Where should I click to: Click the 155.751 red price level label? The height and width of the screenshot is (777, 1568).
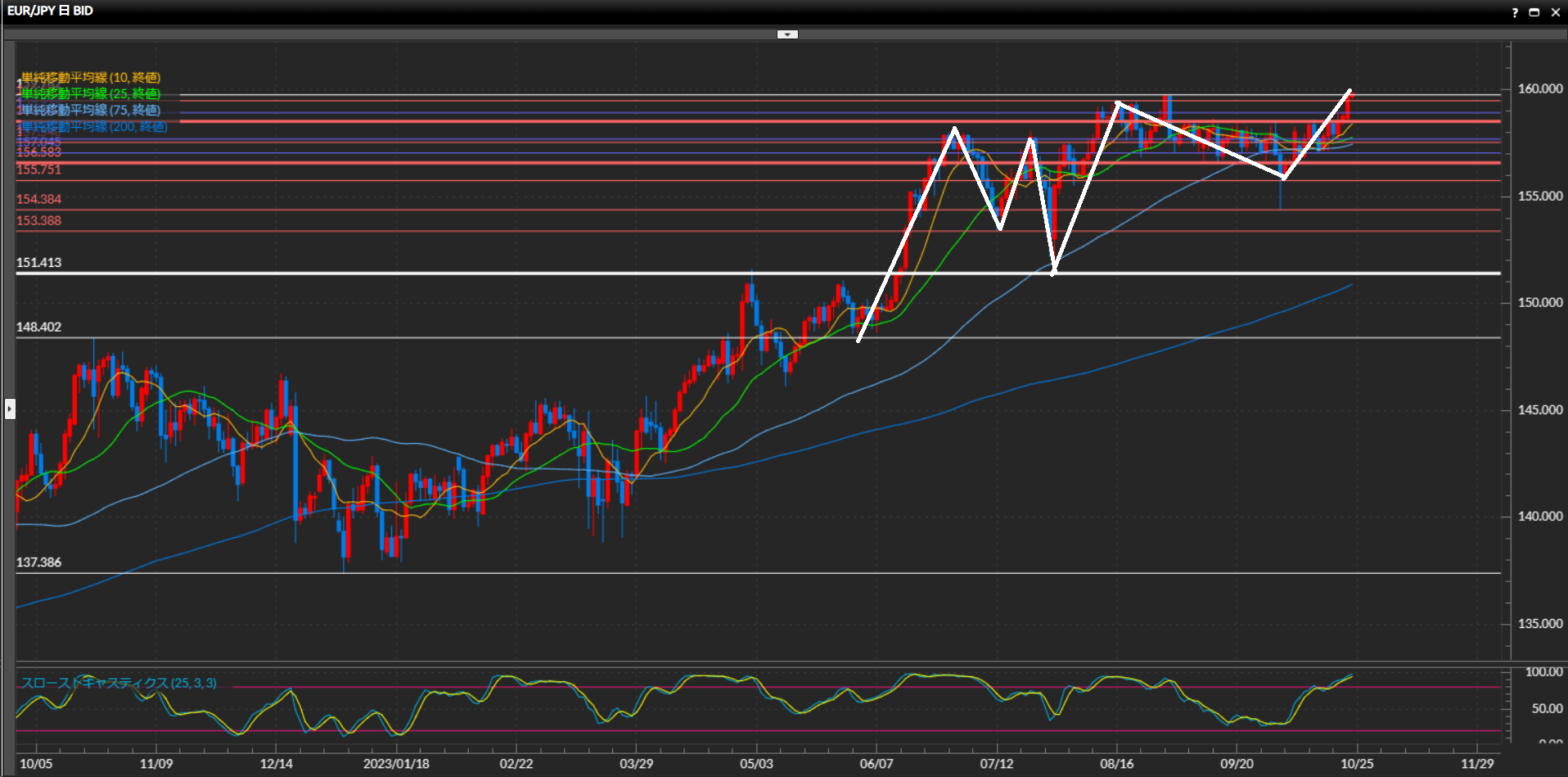click(x=38, y=169)
